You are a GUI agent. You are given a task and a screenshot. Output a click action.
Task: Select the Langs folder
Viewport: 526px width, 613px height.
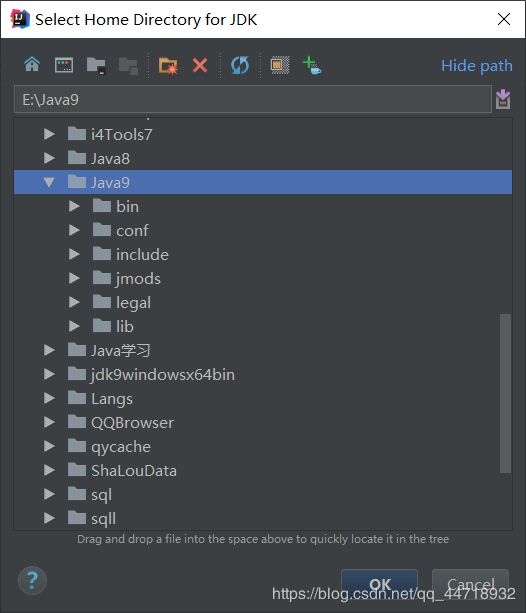pyautogui.click(x=263, y=398)
